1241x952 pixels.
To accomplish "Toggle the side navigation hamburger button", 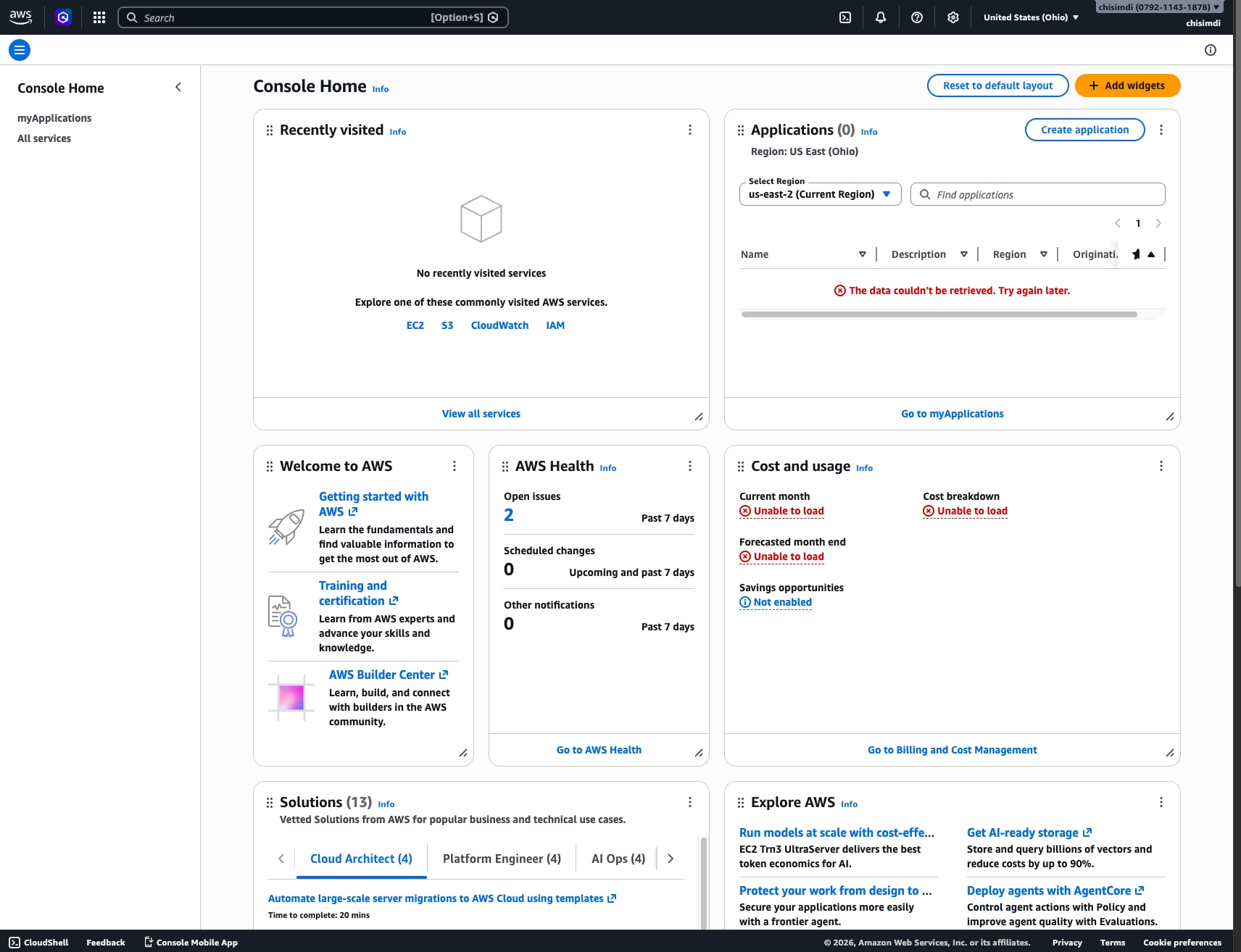I will click(x=20, y=50).
